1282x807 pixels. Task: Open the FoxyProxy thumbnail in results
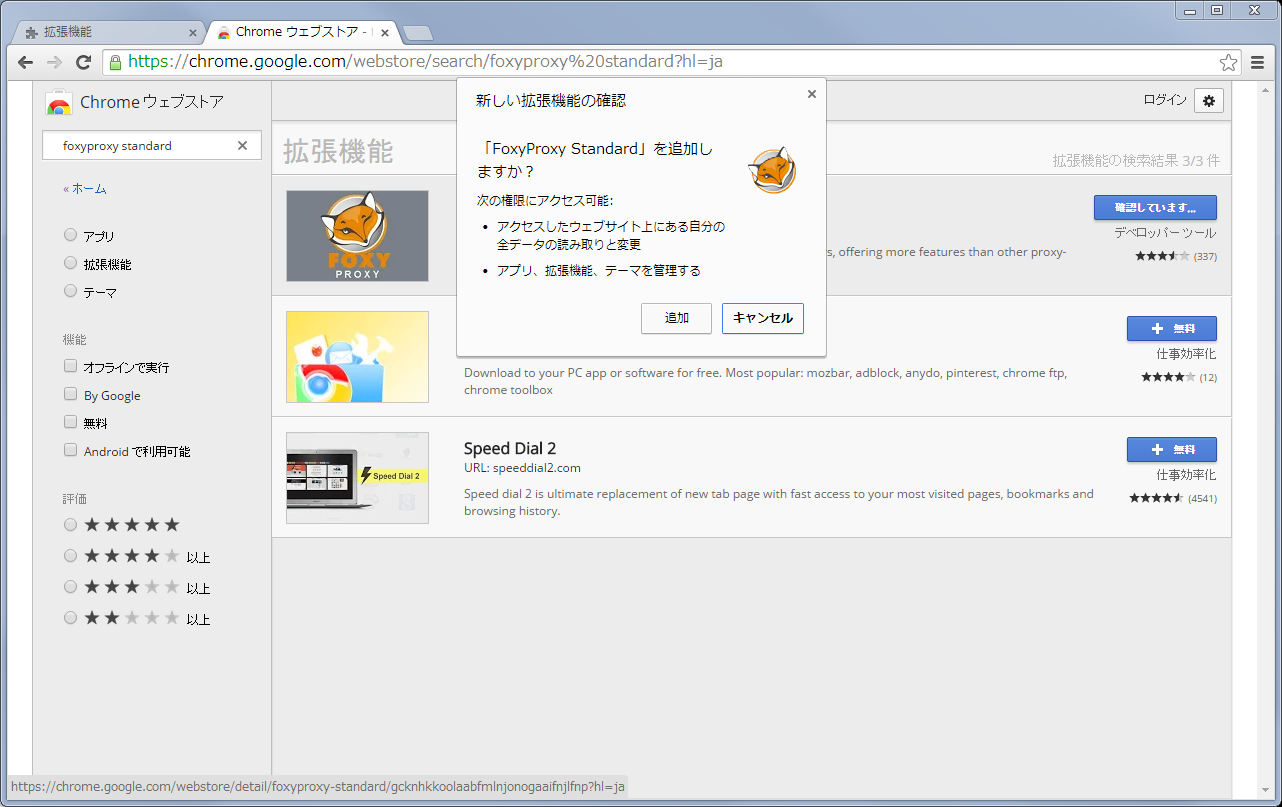click(357, 236)
